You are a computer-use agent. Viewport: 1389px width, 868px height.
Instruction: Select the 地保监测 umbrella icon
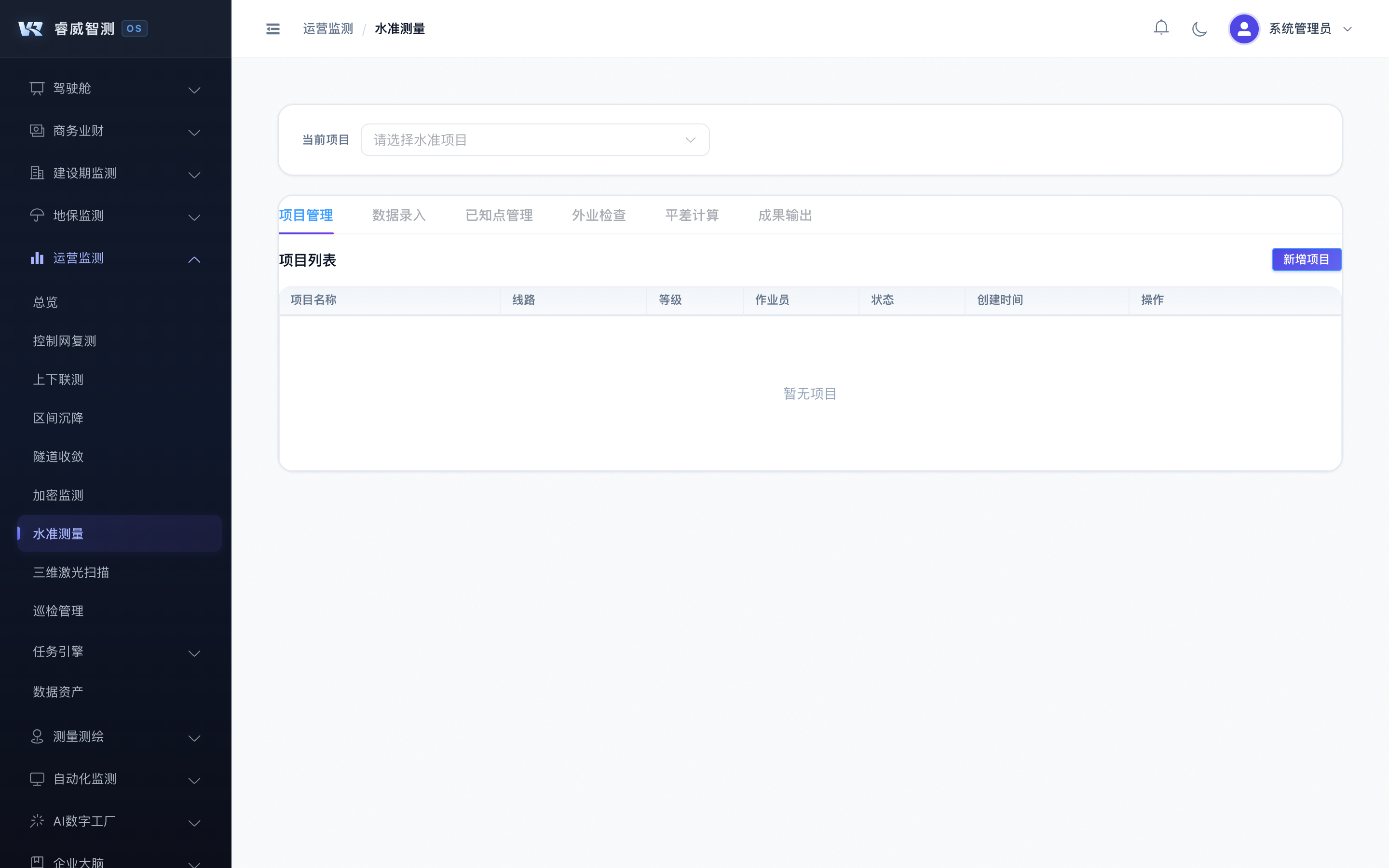coord(37,215)
